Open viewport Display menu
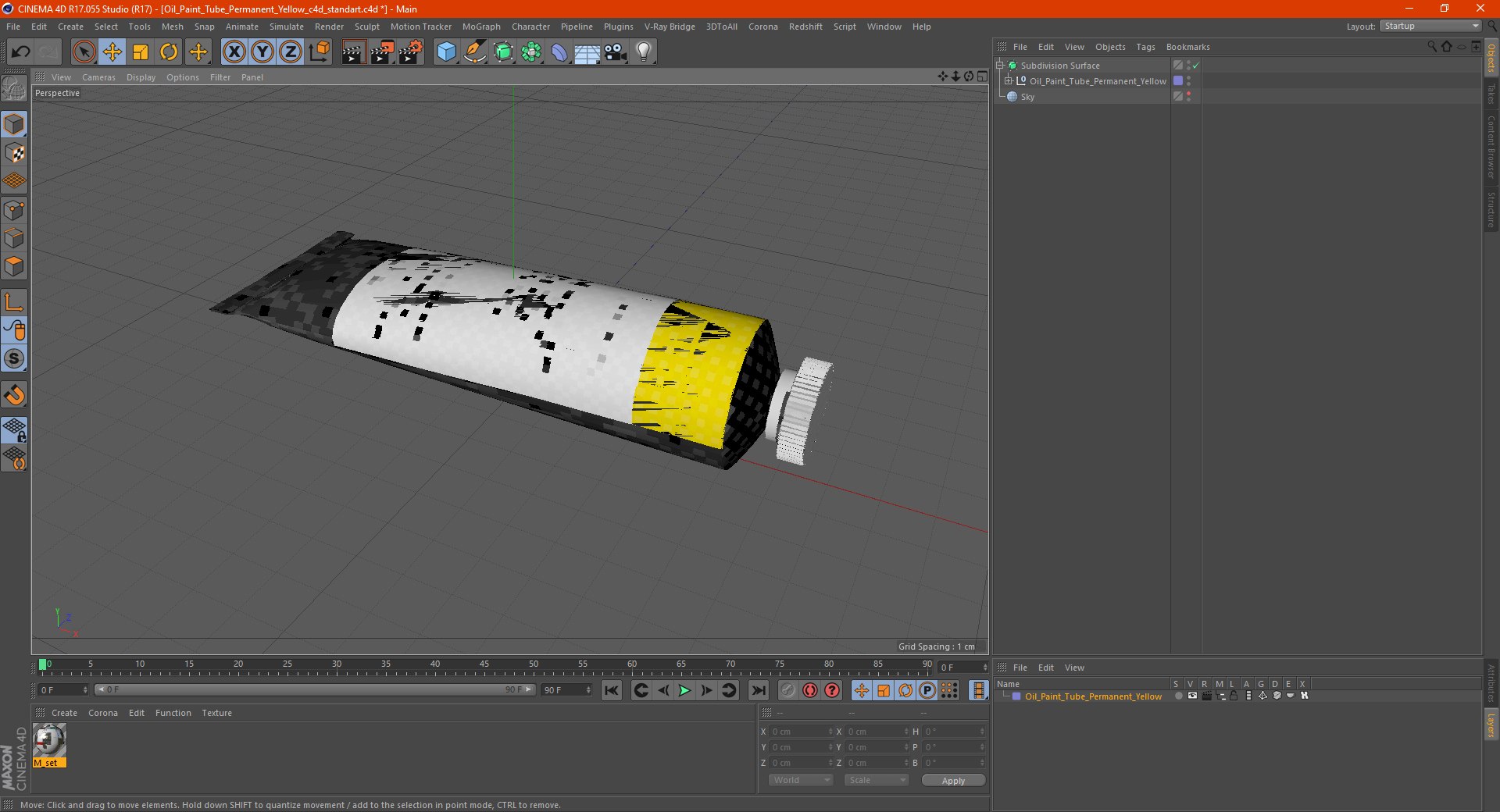This screenshot has height=812, width=1500. (x=141, y=77)
